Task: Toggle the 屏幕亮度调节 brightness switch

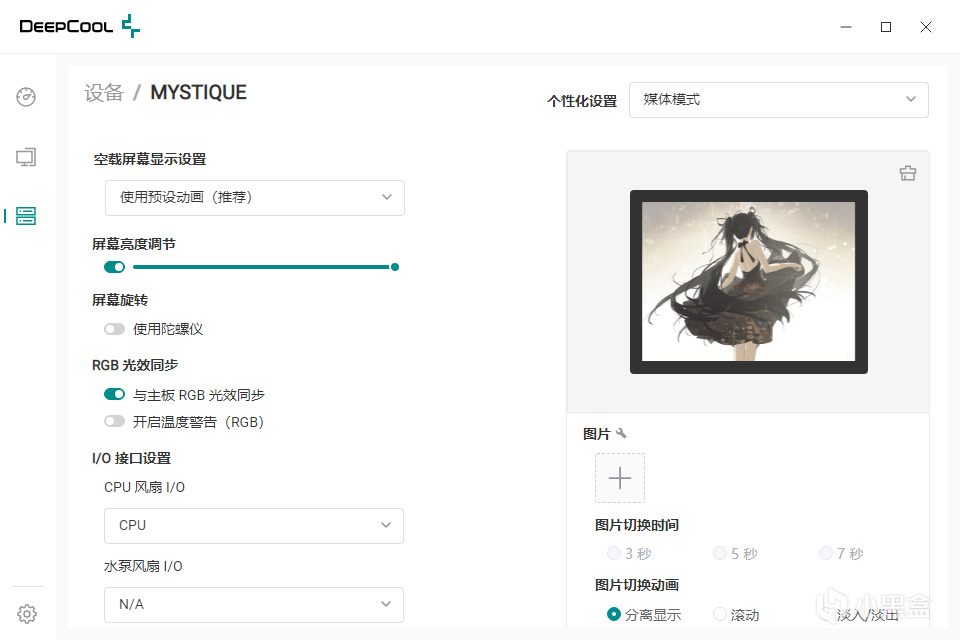Action: pyautogui.click(x=114, y=267)
